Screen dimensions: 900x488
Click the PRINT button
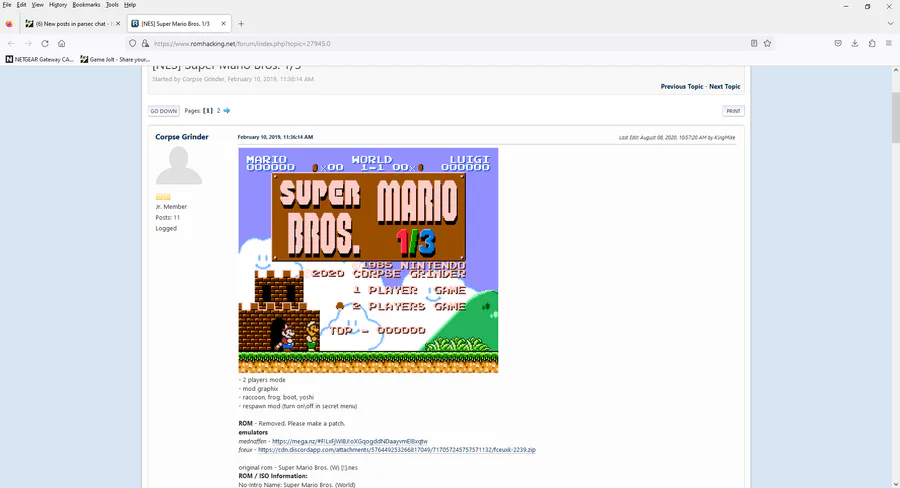[x=733, y=111]
